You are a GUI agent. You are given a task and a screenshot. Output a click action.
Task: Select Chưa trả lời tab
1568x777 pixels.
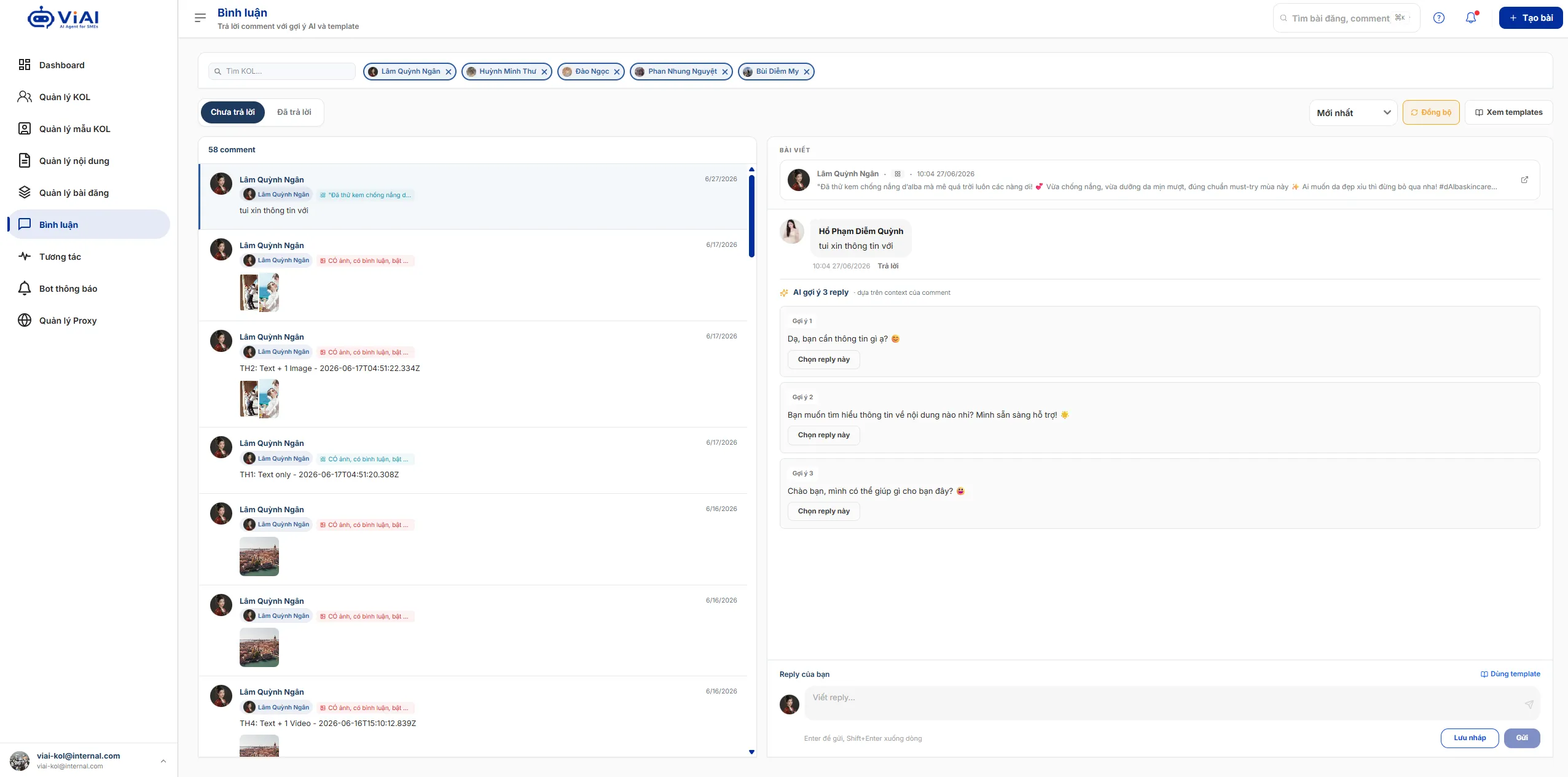pyautogui.click(x=233, y=112)
